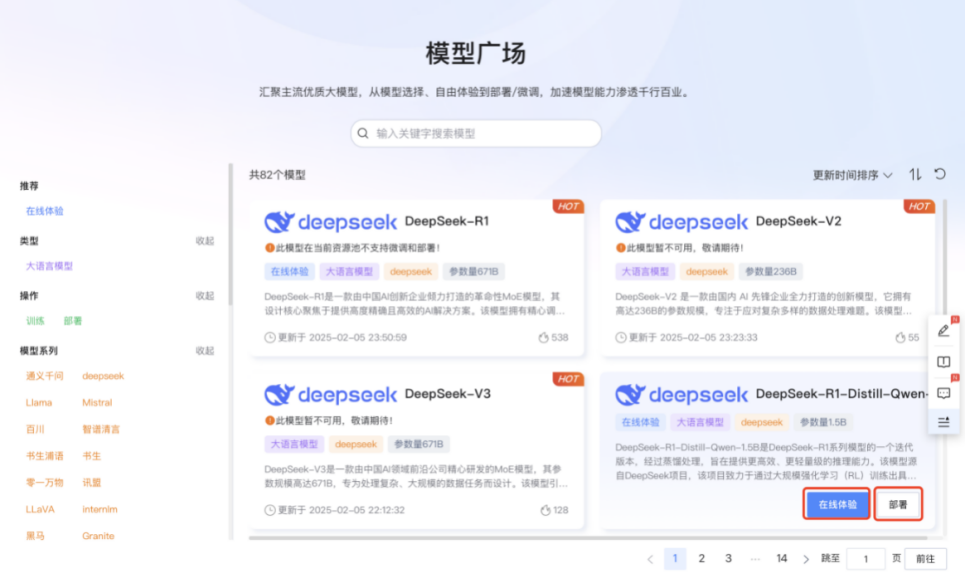Focus the model keyword search field

coord(476,134)
